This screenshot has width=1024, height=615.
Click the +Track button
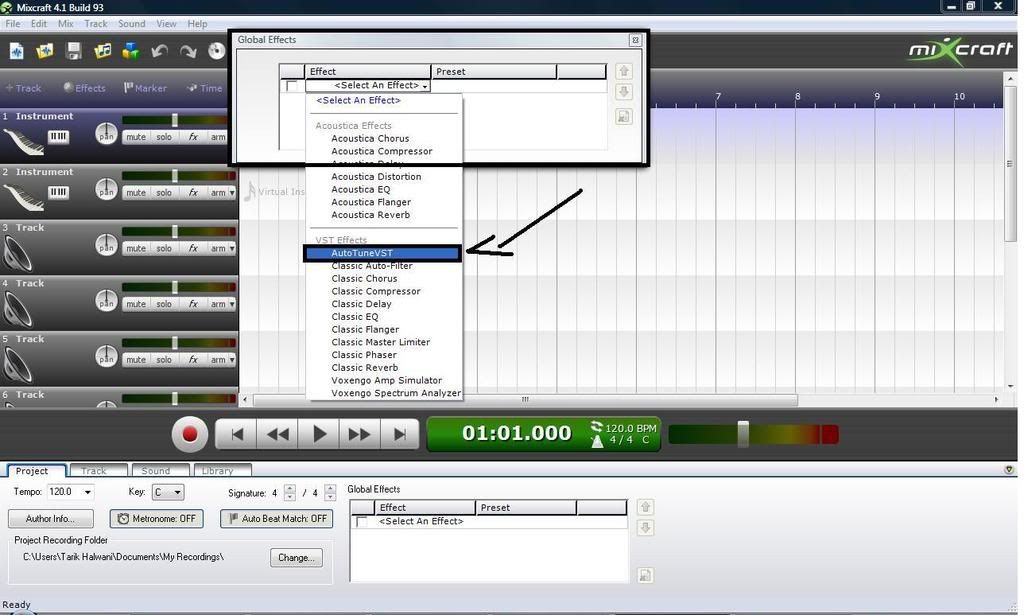23,88
